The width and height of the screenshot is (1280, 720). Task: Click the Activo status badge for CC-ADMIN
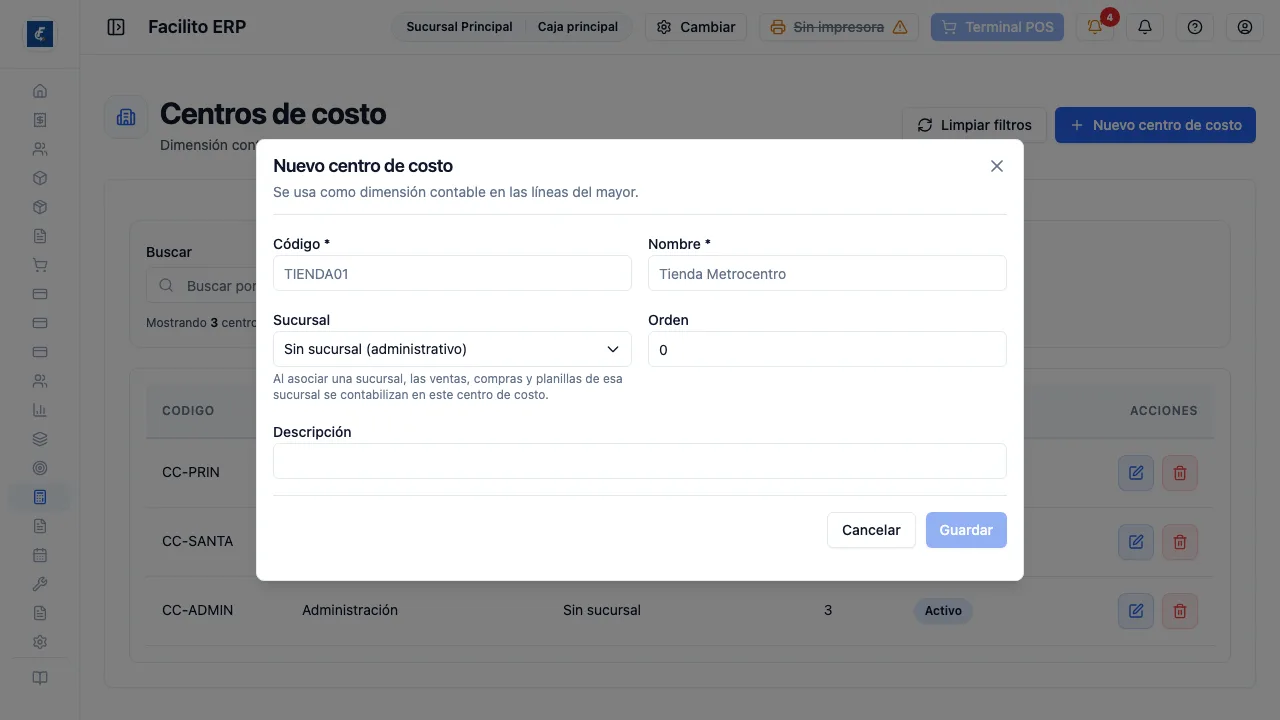pos(943,610)
